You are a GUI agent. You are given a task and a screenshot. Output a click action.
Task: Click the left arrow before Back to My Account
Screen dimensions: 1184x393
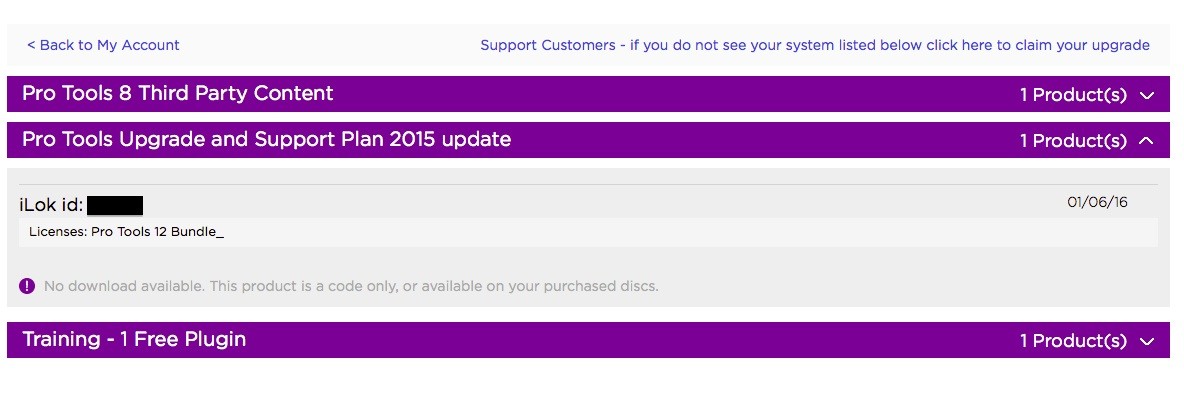click(31, 45)
